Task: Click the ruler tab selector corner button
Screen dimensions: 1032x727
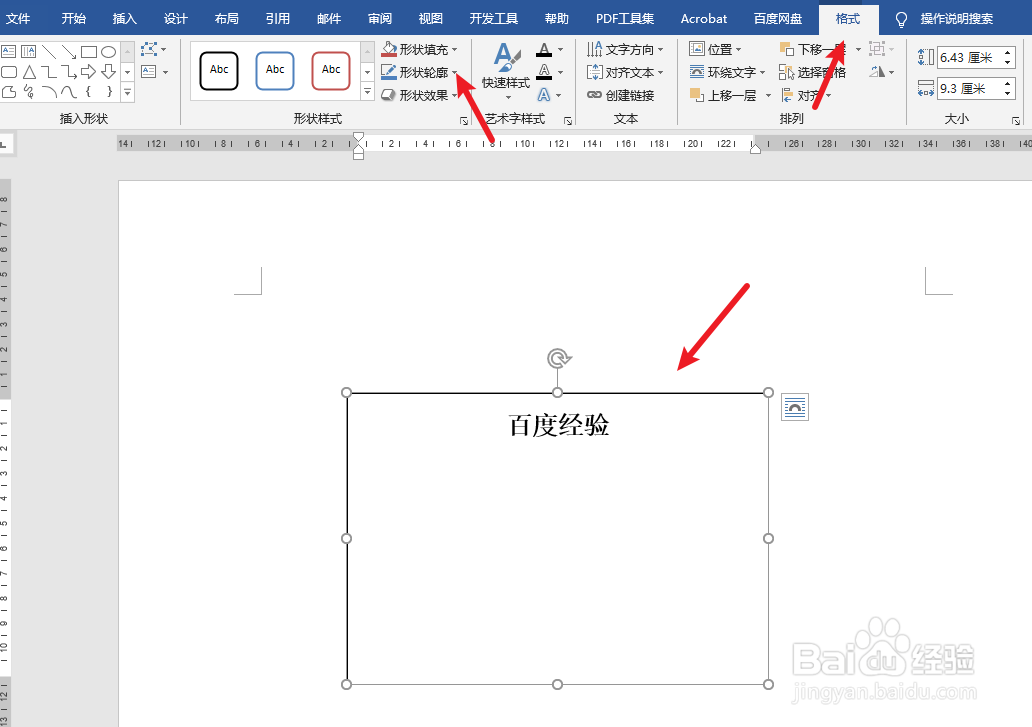Action: point(5,143)
